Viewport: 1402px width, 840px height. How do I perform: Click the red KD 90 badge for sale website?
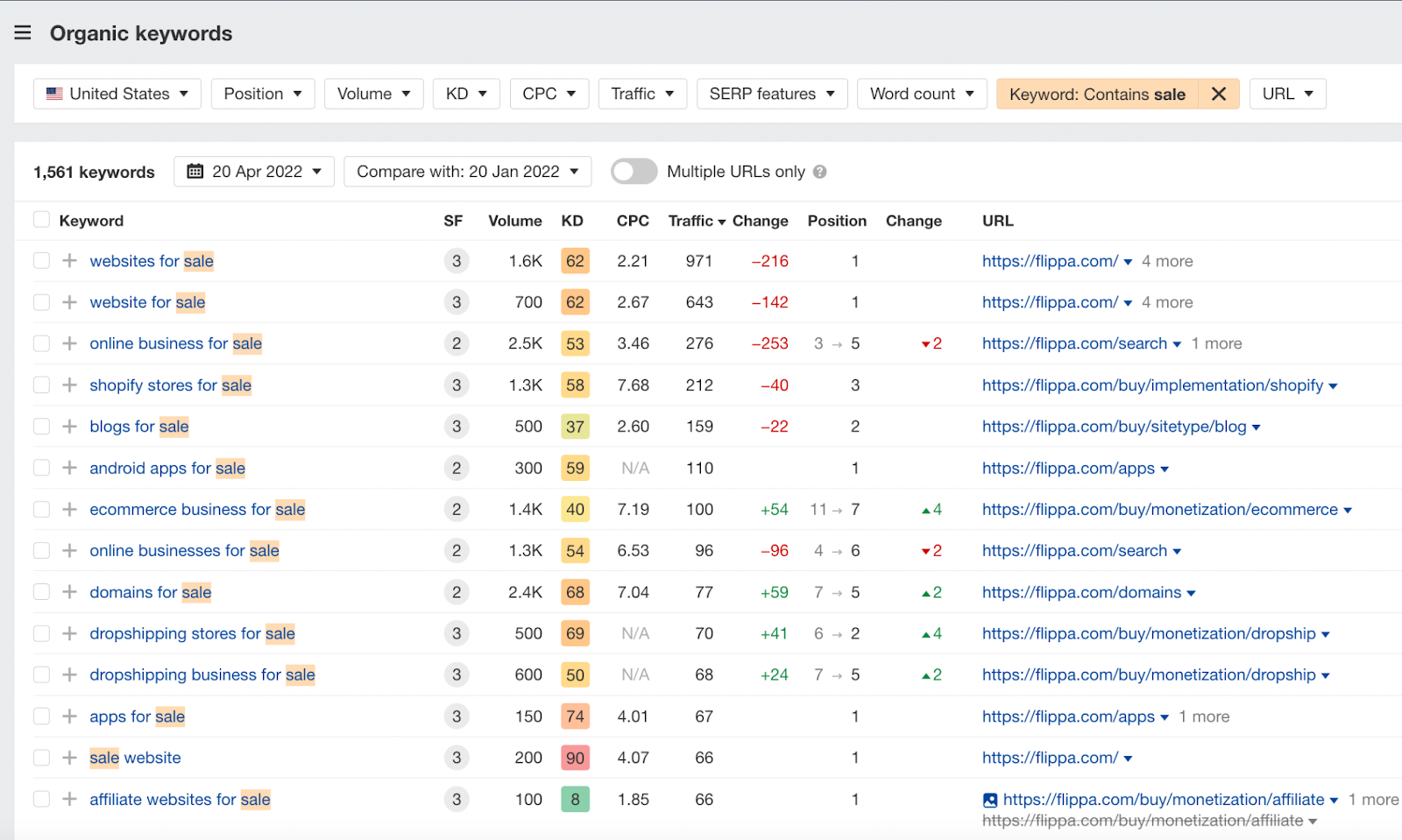click(x=575, y=758)
